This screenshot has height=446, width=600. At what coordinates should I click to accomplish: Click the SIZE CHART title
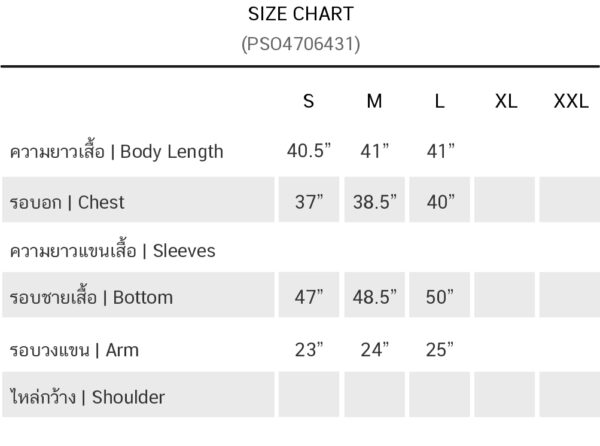pos(301,14)
